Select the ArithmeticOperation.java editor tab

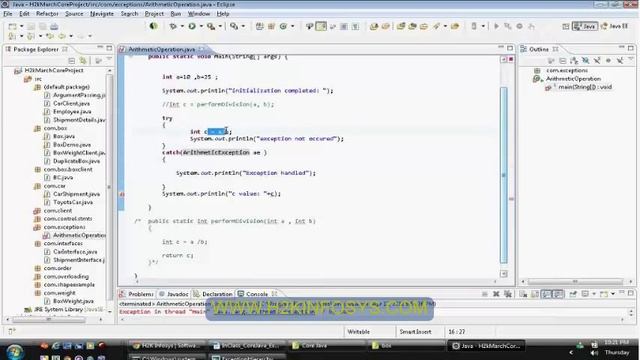tap(162, 49)
